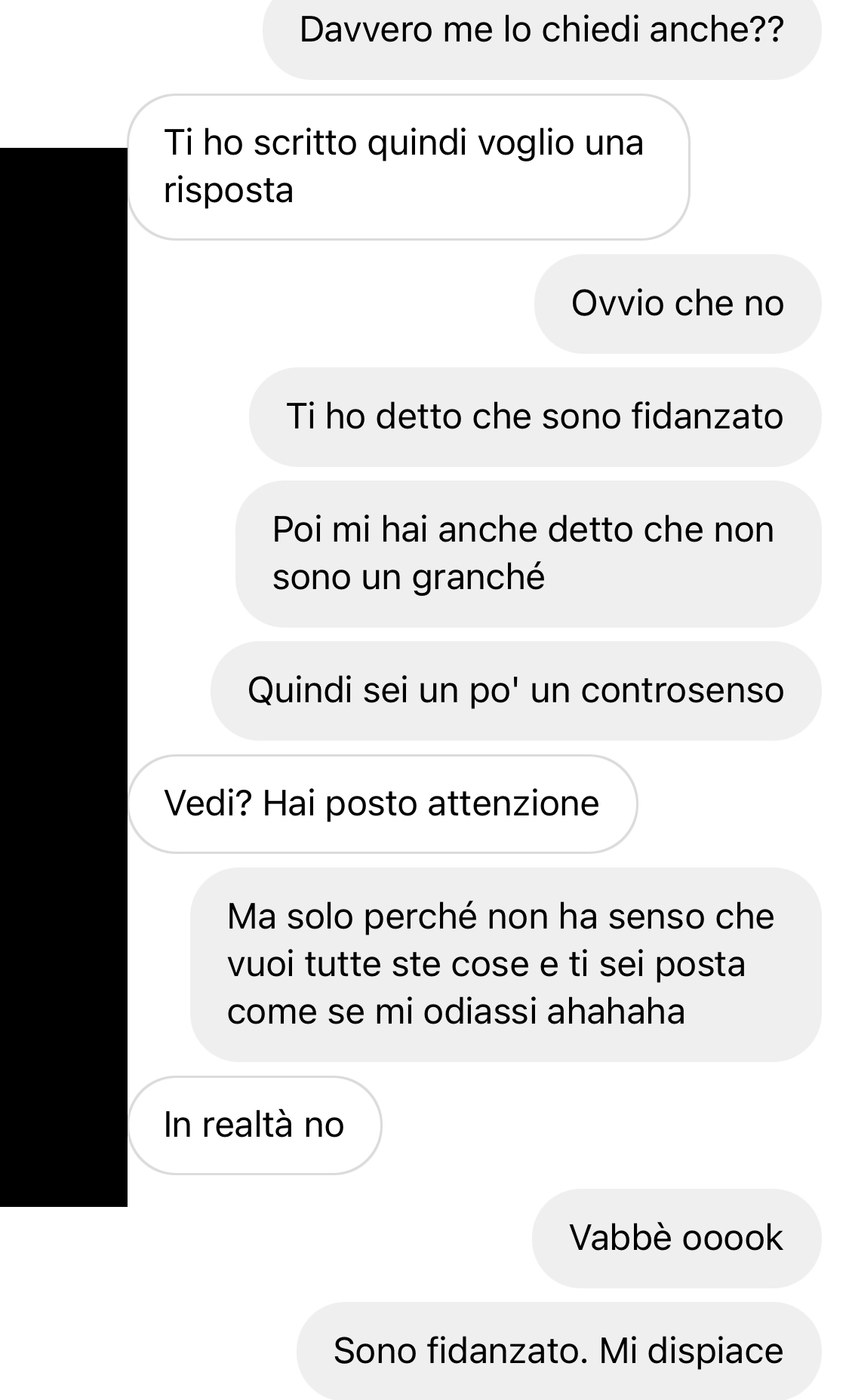Click the word 'risposta' in the received message
This screenshot has height=1400, width=849.
pyautogui.click(x=229, y=191)
